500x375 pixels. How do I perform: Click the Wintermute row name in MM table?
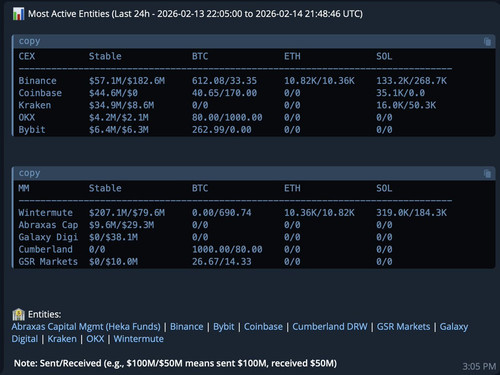point(45,213)
